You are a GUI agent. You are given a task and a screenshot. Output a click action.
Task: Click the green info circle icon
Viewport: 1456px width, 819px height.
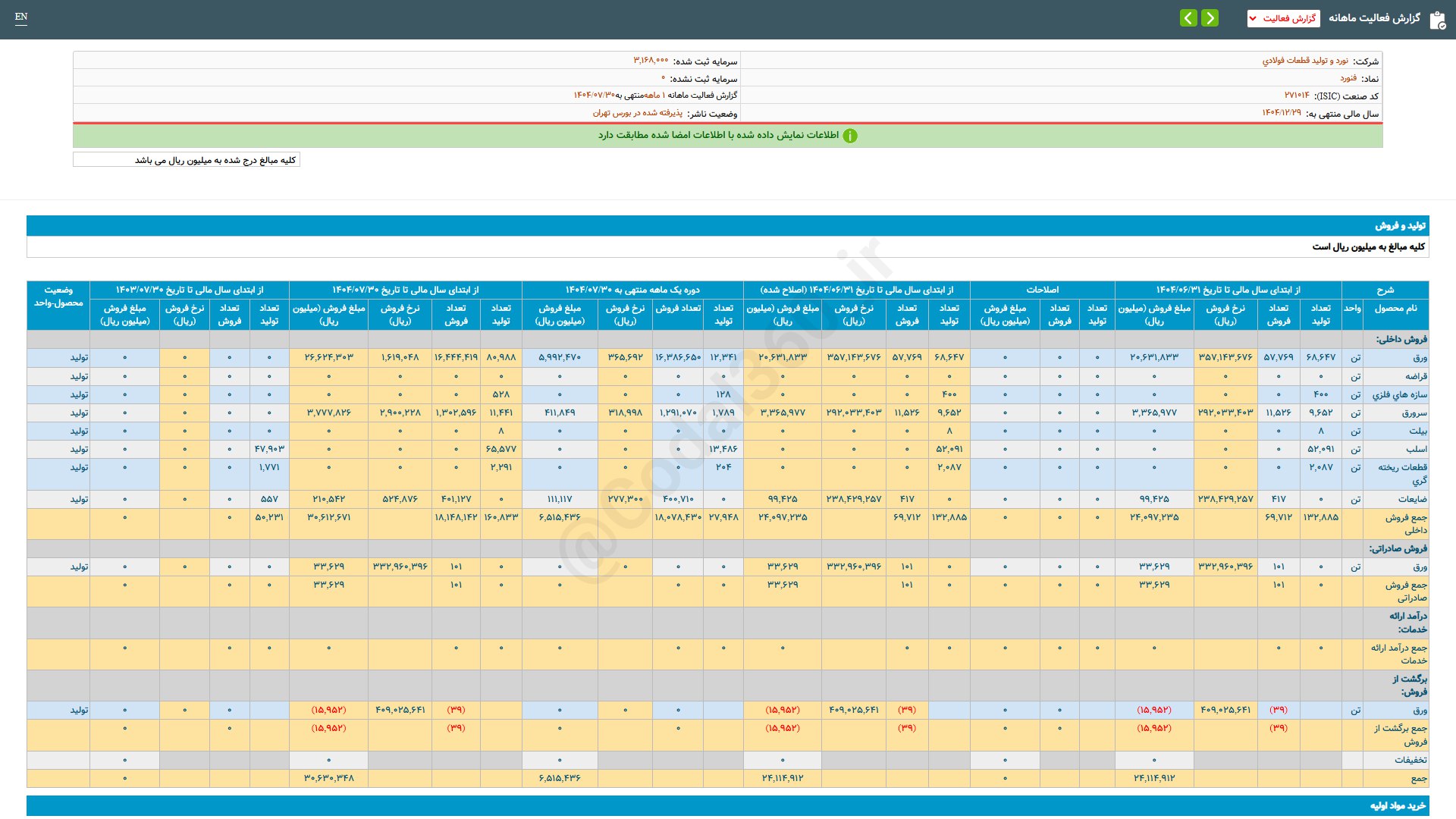tap(850, 136)
